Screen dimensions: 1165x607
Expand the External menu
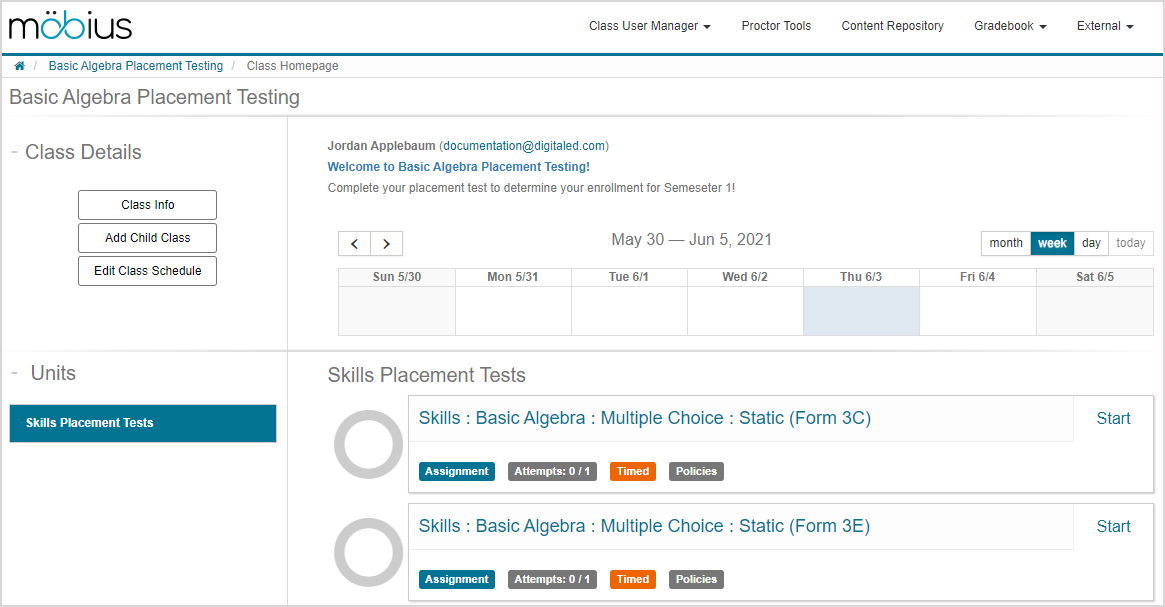point(1104,26)
